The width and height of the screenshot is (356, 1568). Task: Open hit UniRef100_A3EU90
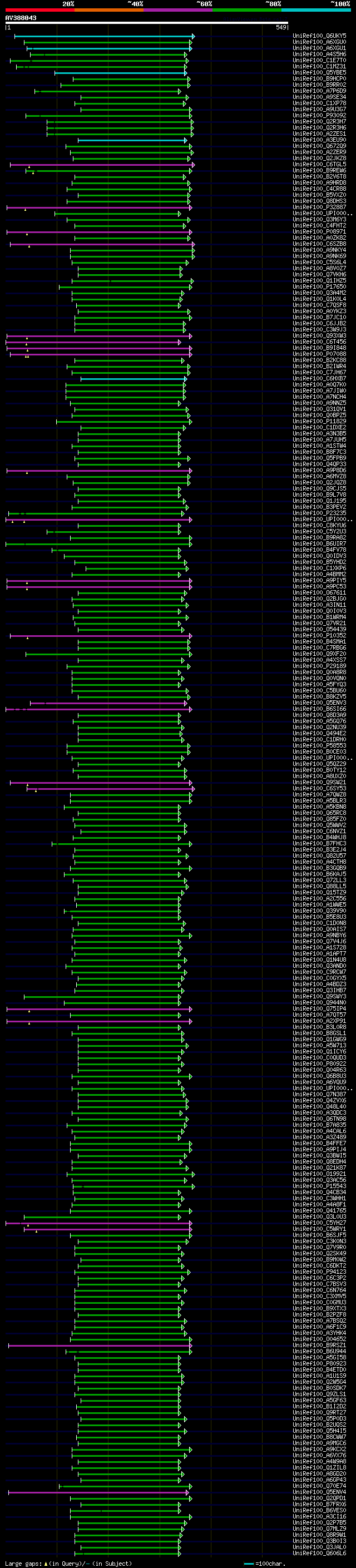(x=319, y=140)
